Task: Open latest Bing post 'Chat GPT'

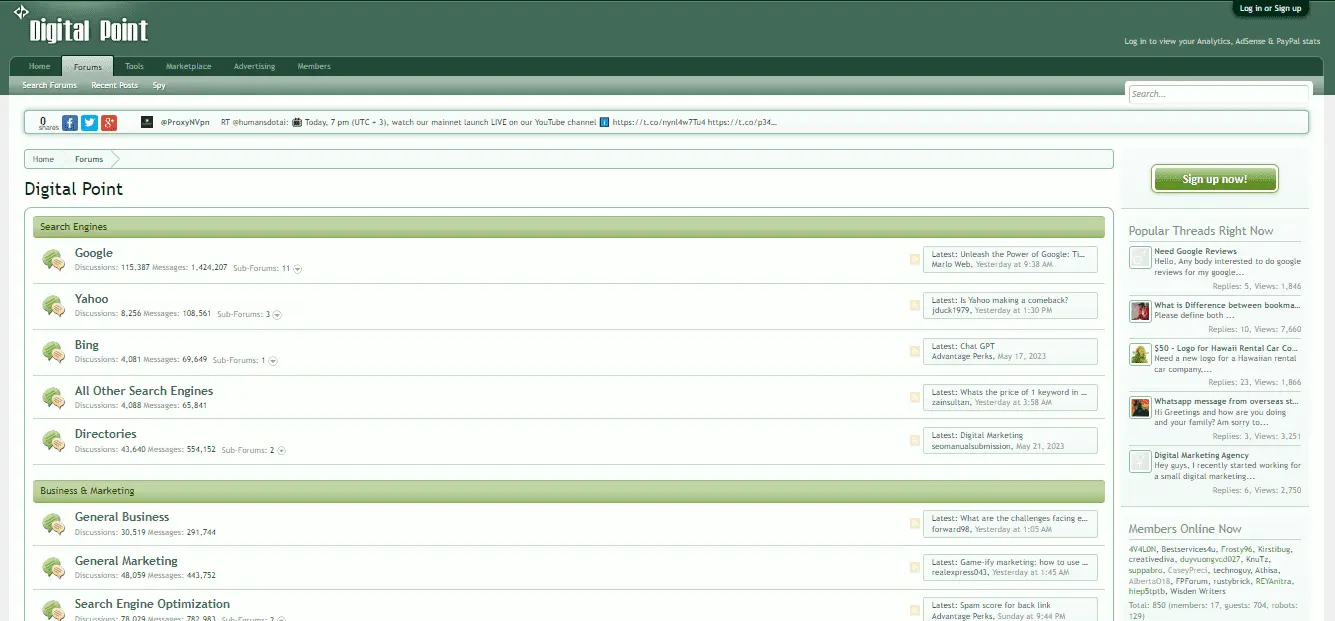Action: coord(977,346)
